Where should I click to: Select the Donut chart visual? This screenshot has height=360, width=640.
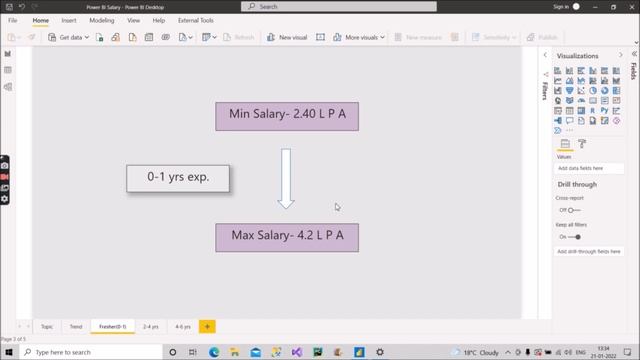pyautogui.click(x=604, y=91)
